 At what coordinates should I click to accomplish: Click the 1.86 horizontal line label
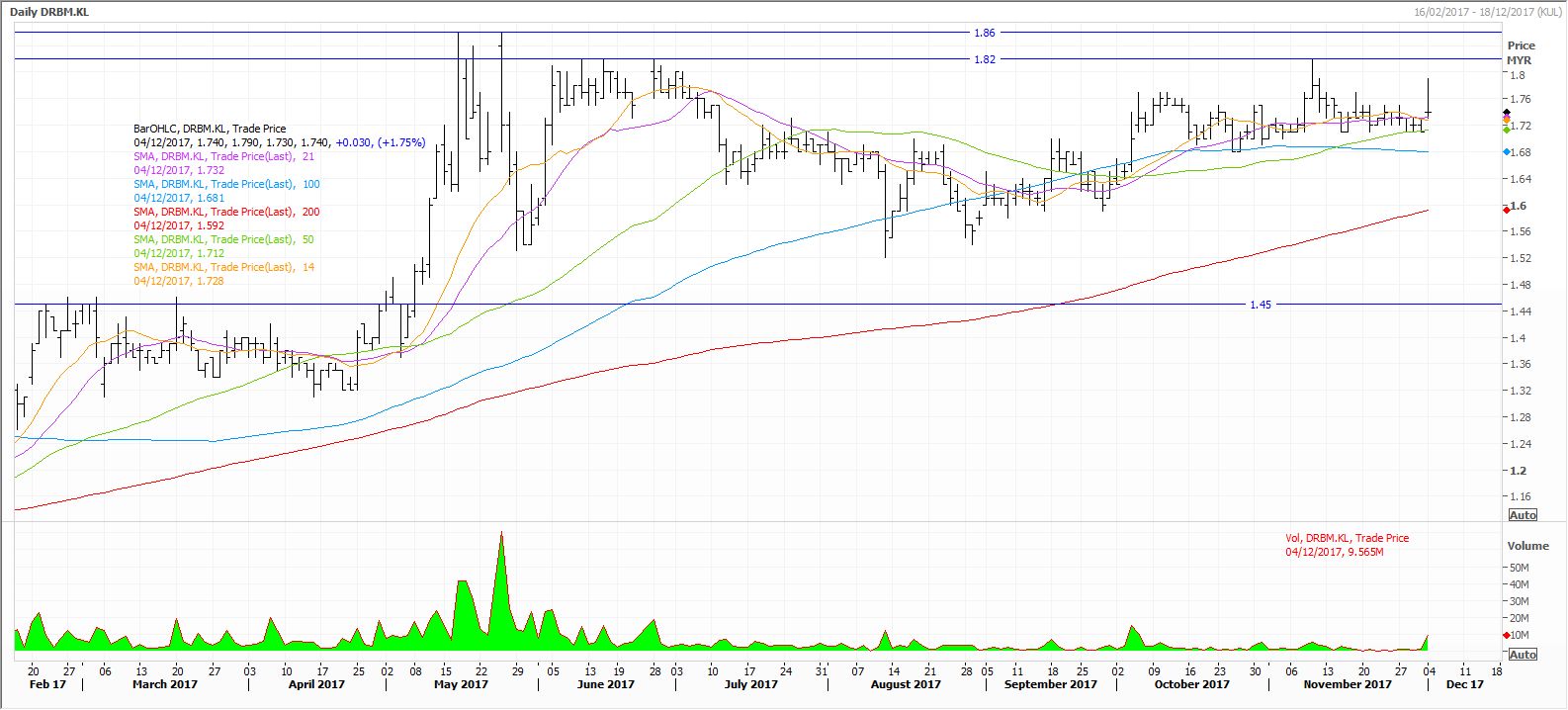tap(984, 33)
